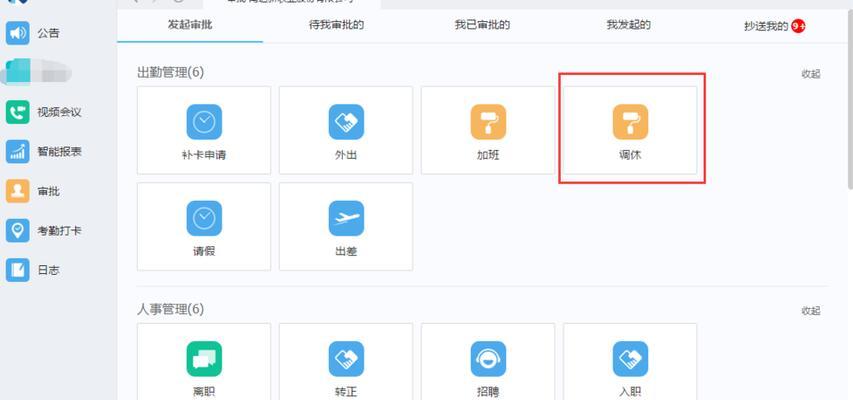The width and height of the screenshot is (853, 400).
Task: Click the 人事管理(6) section heading
Action: click(170, 310)
